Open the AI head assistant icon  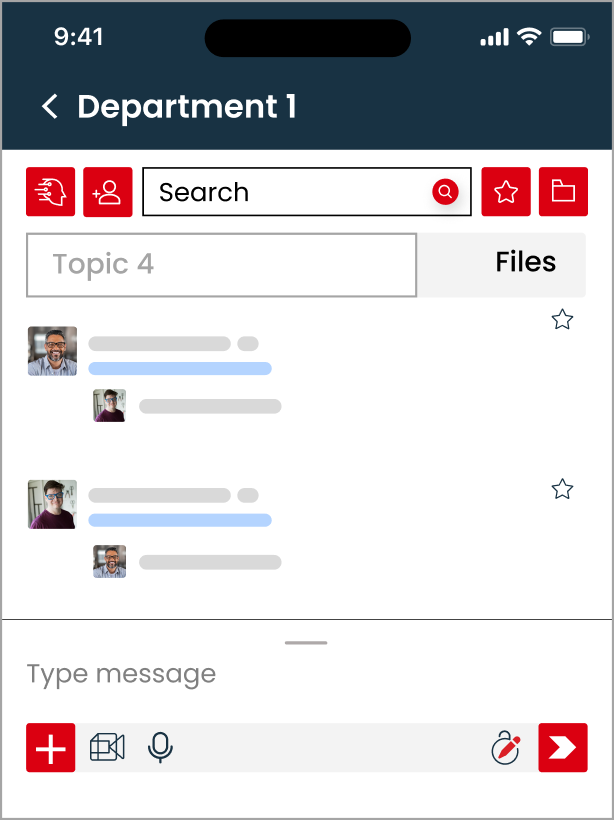(x=51, y=192)
